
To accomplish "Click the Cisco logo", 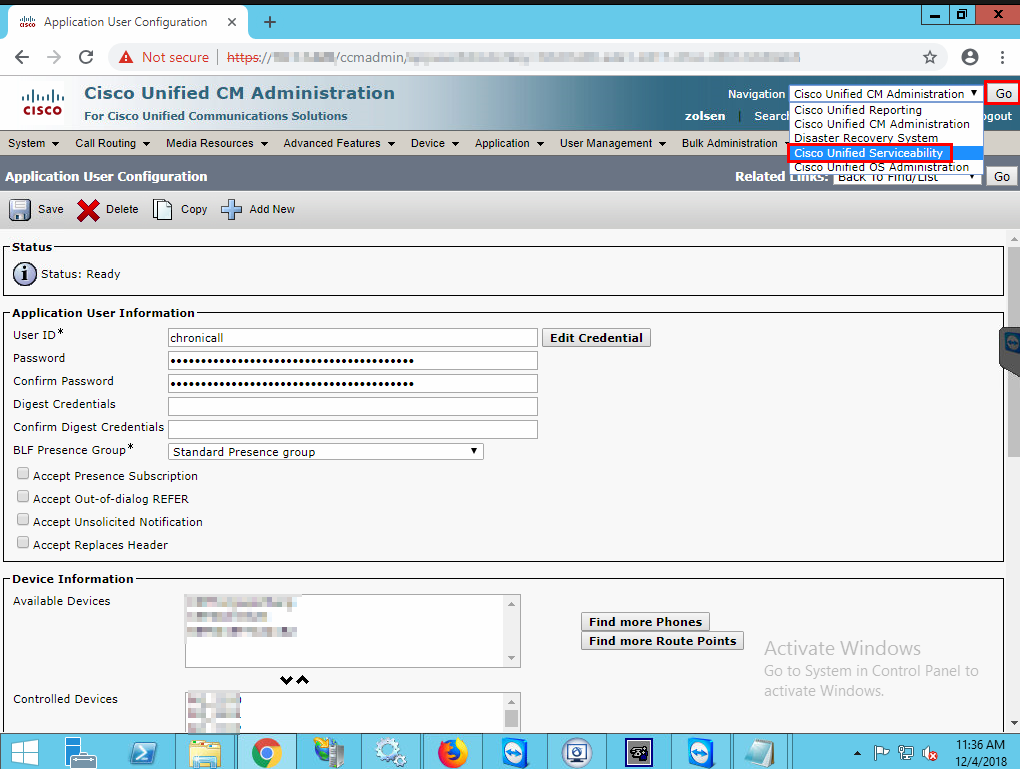I will point(42,103).
